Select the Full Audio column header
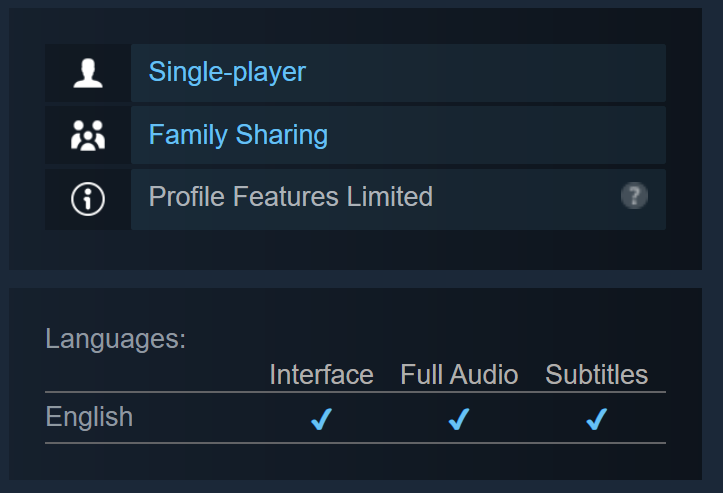 tap(459, 375)
